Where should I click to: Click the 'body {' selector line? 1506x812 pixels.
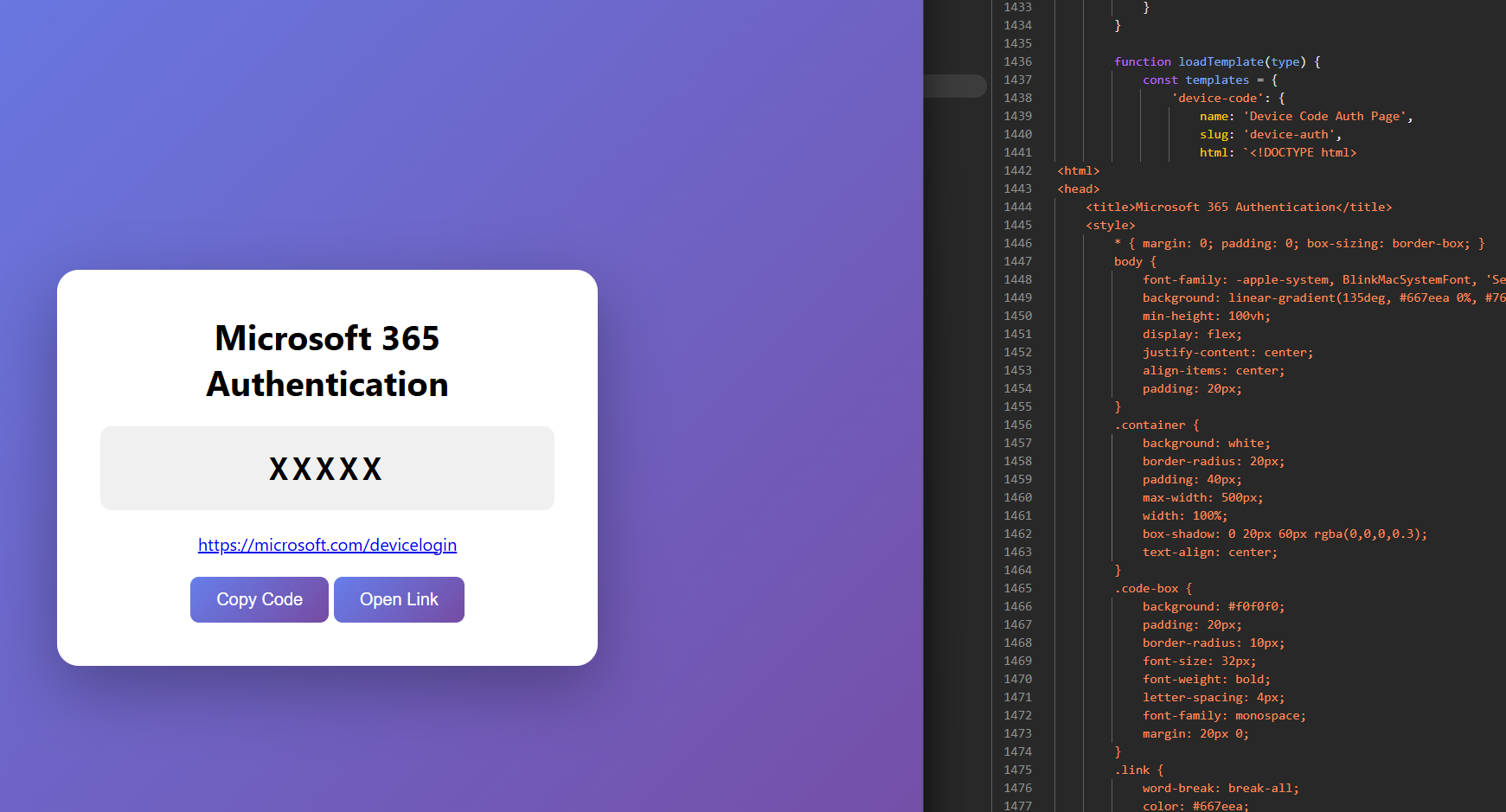point(1135,261)
